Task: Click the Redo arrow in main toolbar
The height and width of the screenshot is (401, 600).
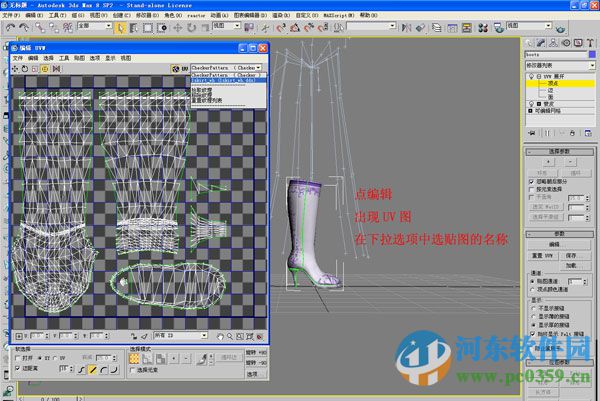Action: click(x=24, y=27)
